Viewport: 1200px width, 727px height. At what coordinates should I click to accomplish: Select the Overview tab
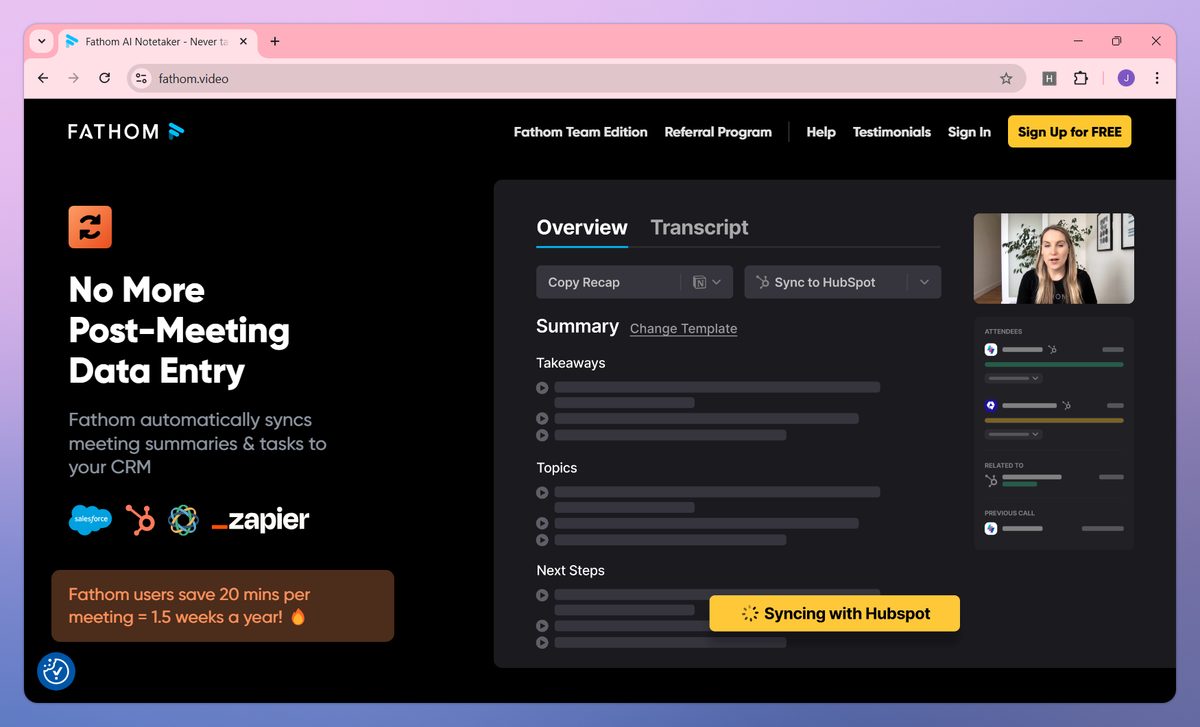582,227
